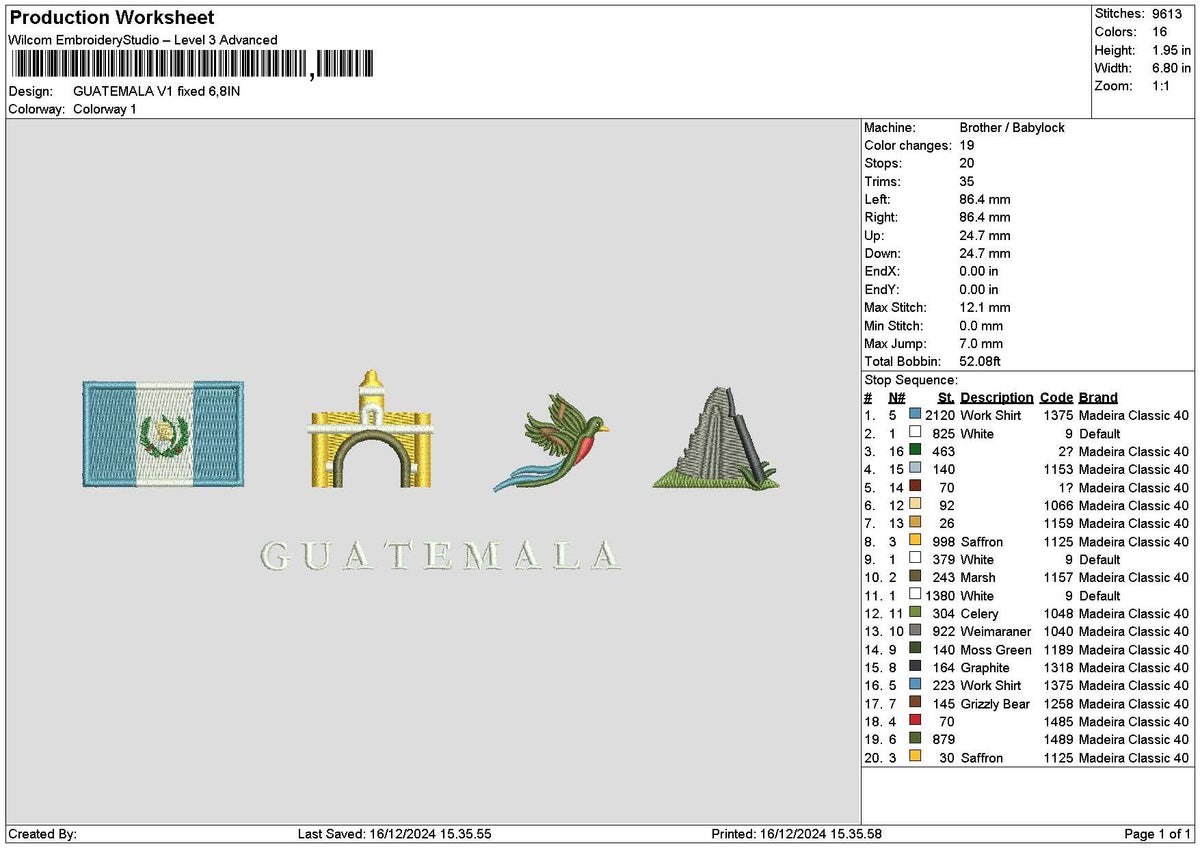Select design name GUATEMALA V1 fixed 6,8IN
Viewport: 1200px width, 848px height.
(157, 91)
